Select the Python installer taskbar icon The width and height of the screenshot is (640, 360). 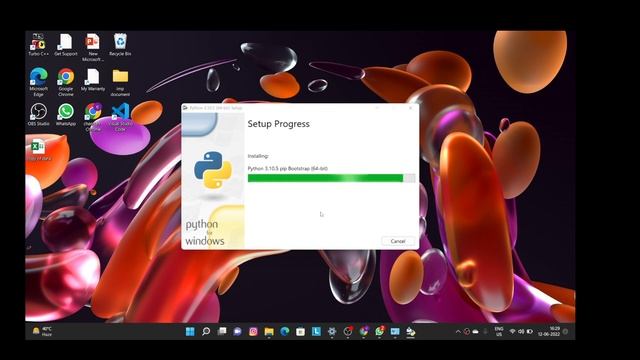[411, 331]
